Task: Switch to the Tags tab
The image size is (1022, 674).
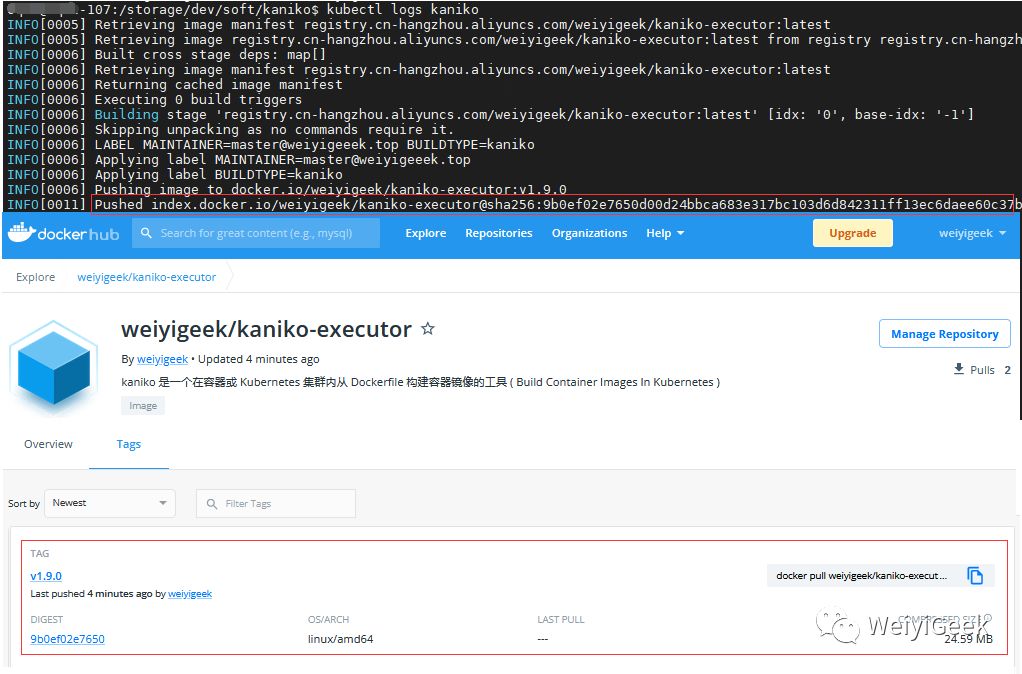Action: [128, 444]
